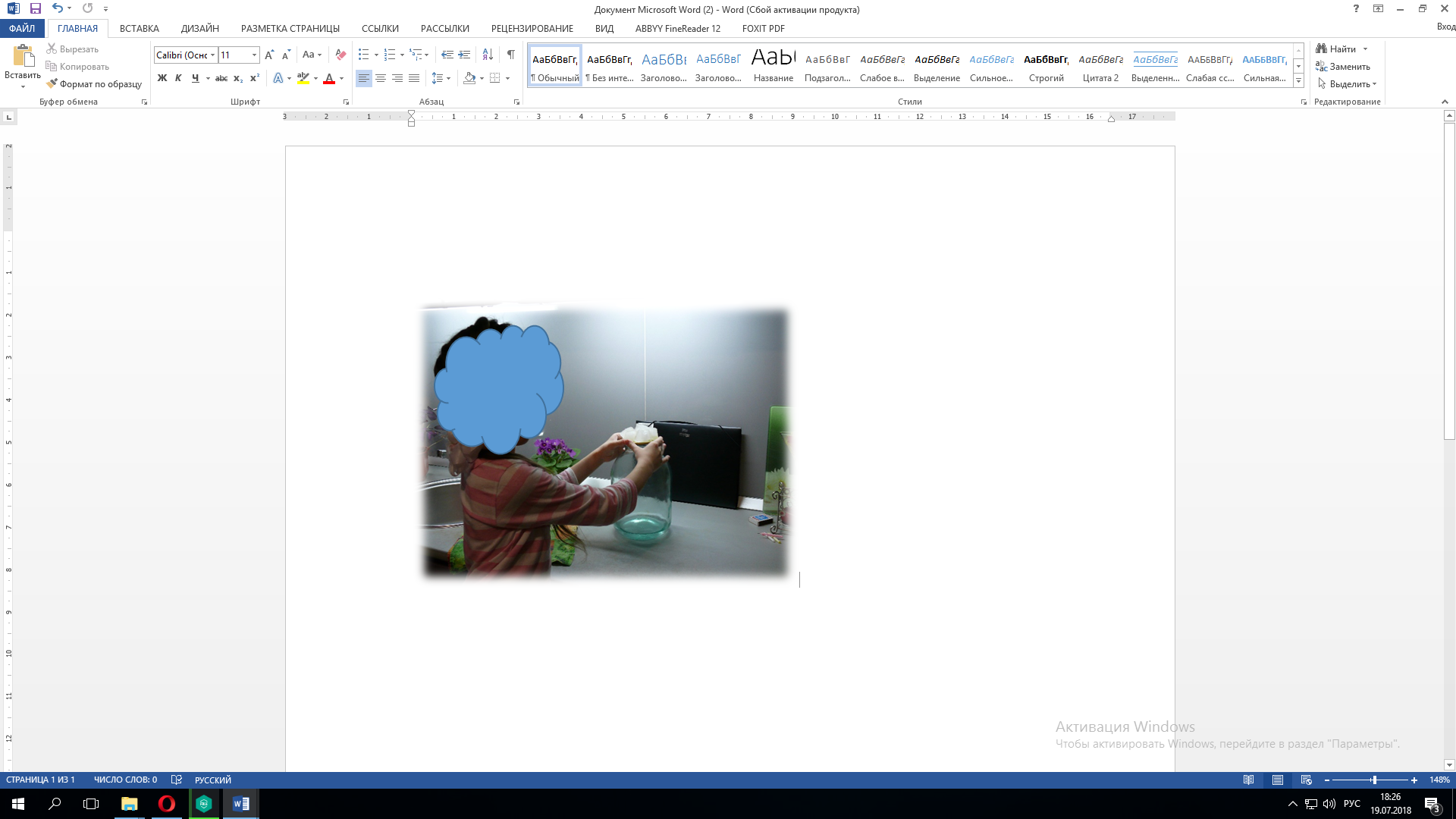Sort text with the A-Z sort icon
The width and height of the screenshot is (1456, 819).
[x=488, y=55]
